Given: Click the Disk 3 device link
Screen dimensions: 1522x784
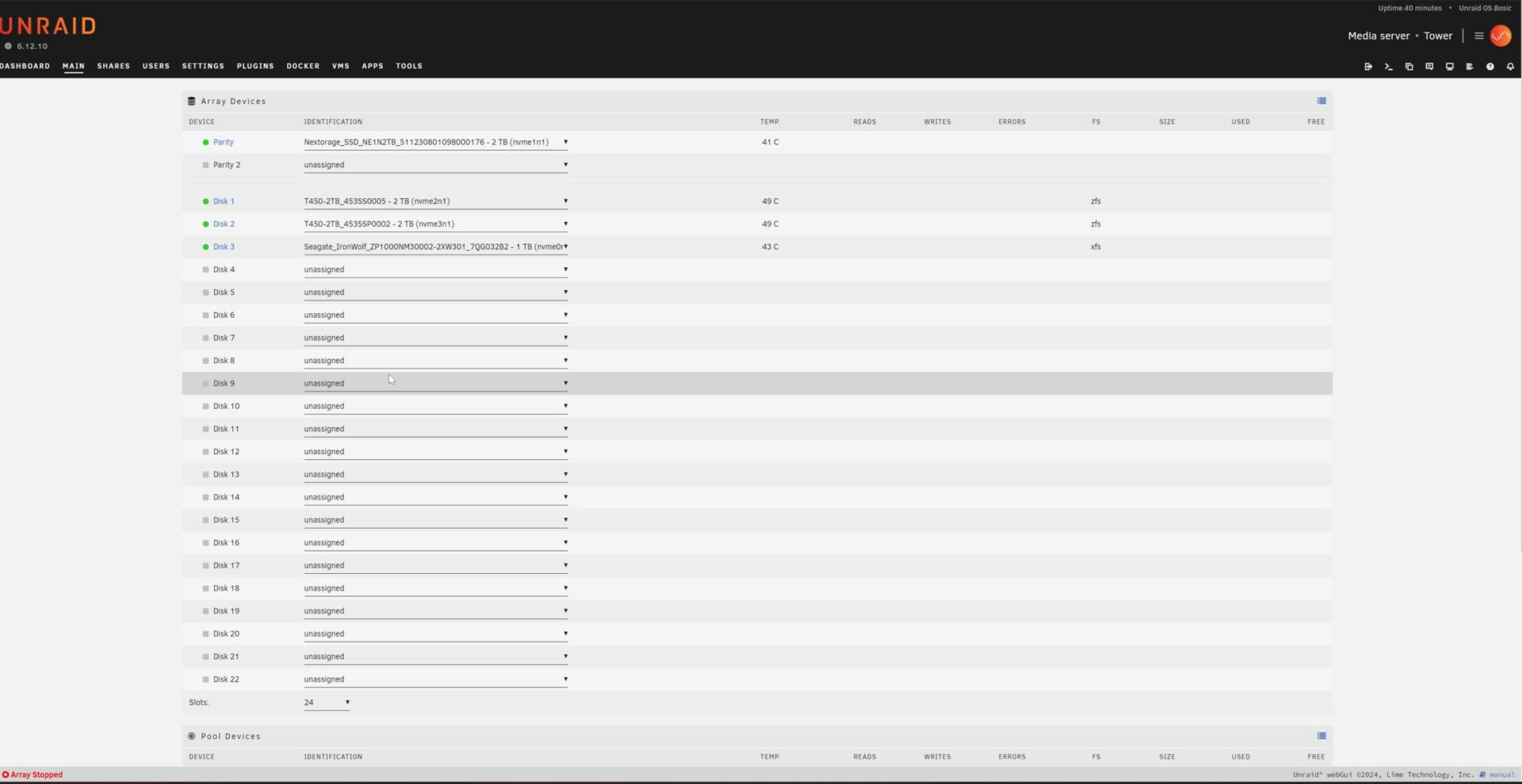Looking at the screenshot, I should coord(224,247).
